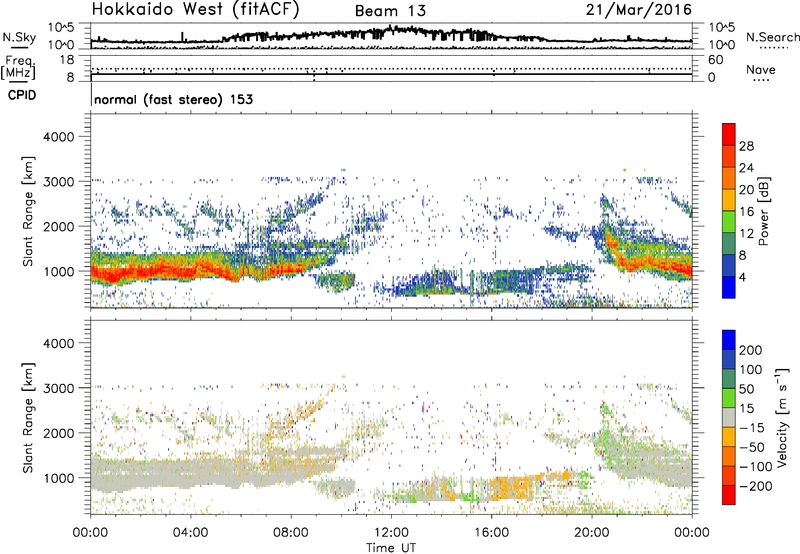Click the 'Freq. [MHz]' axis label
This screenshot has width=800, height=554.
pos(19,67)
